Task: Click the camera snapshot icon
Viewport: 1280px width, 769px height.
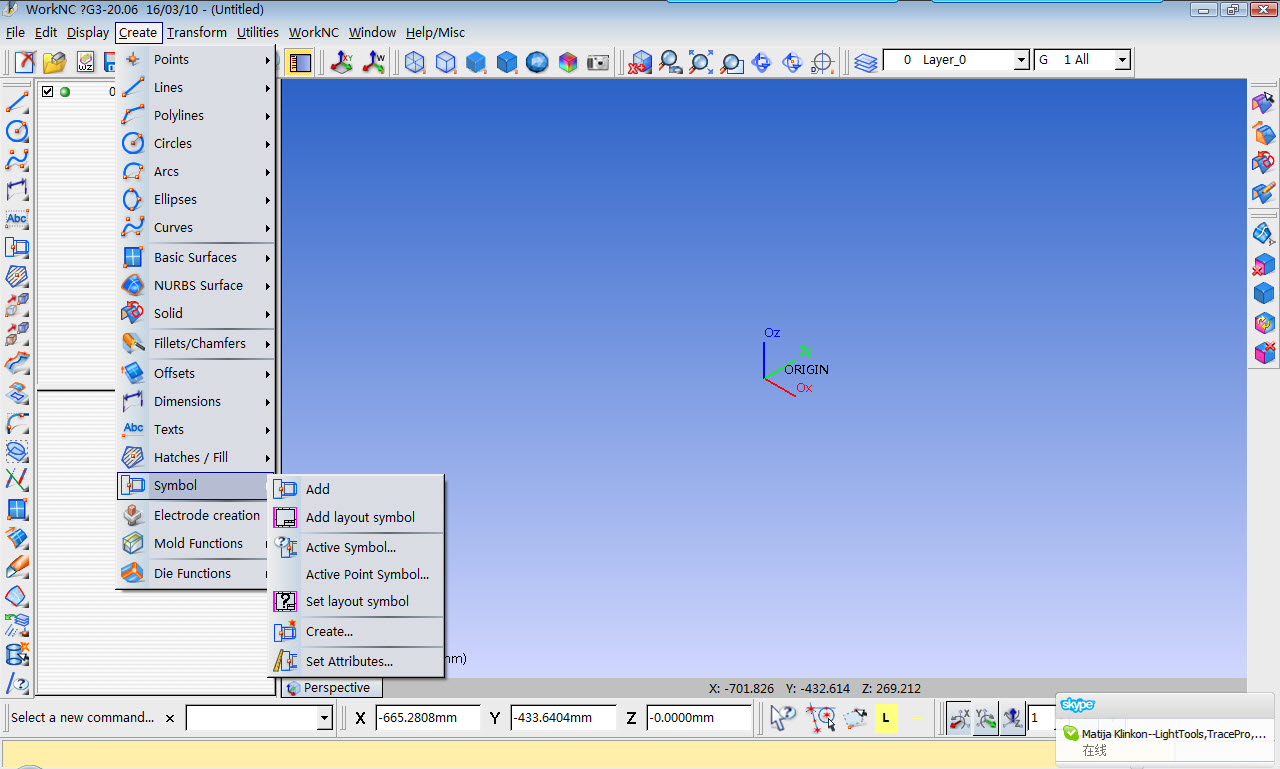Action: pyautogui.click(x=598, y=62)
